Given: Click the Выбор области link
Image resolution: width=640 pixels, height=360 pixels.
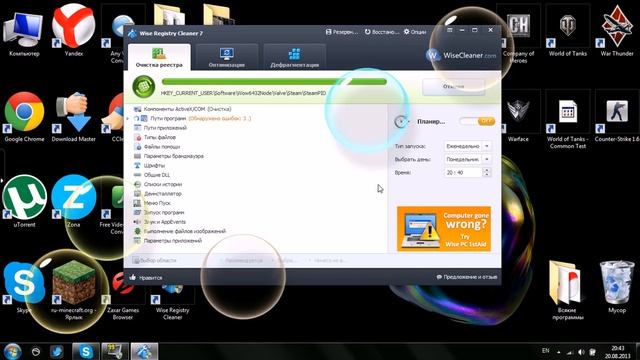Looking at the screenshot, I should click(x=155, y=260).
